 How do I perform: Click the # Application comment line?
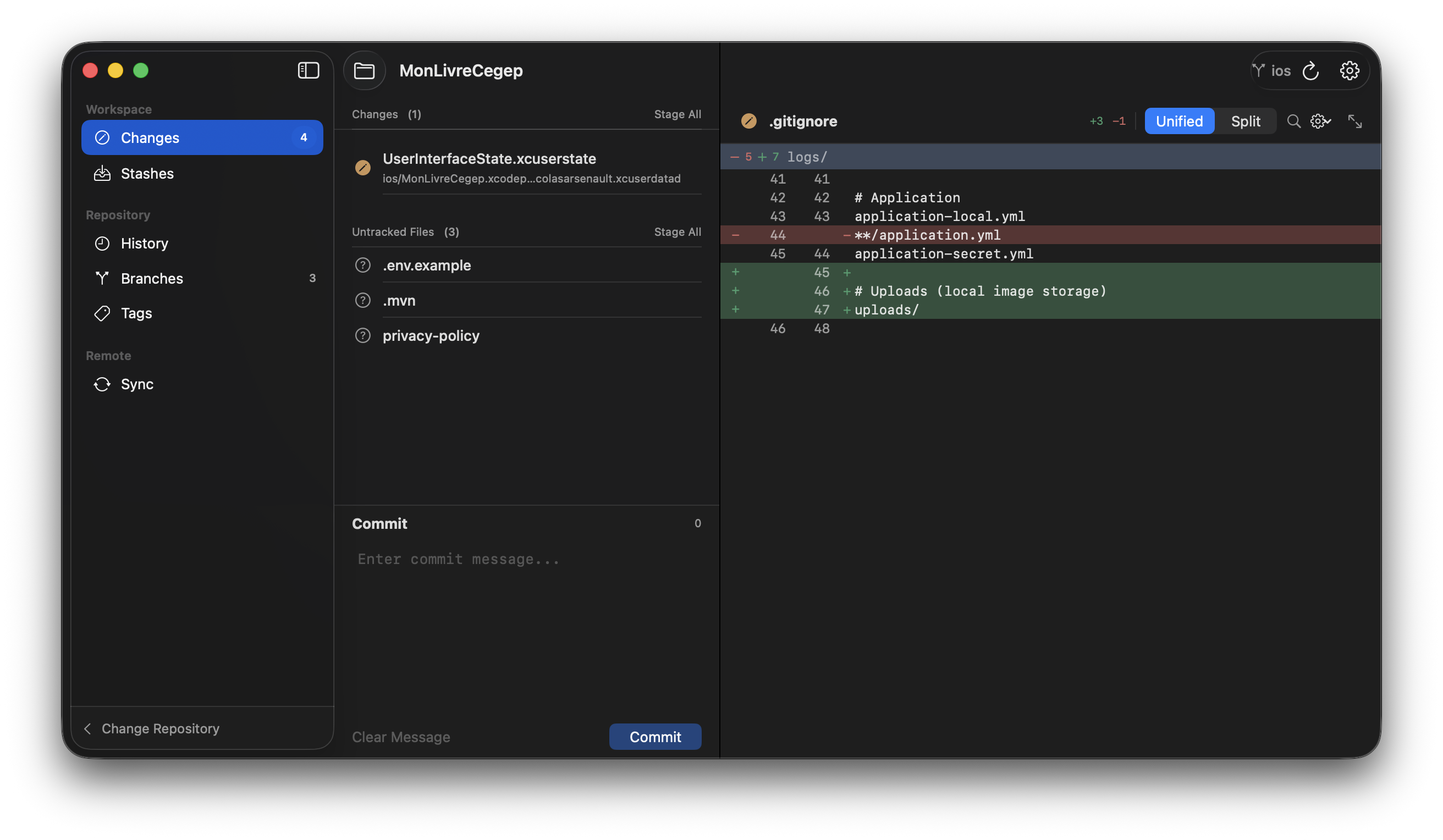1050,197
